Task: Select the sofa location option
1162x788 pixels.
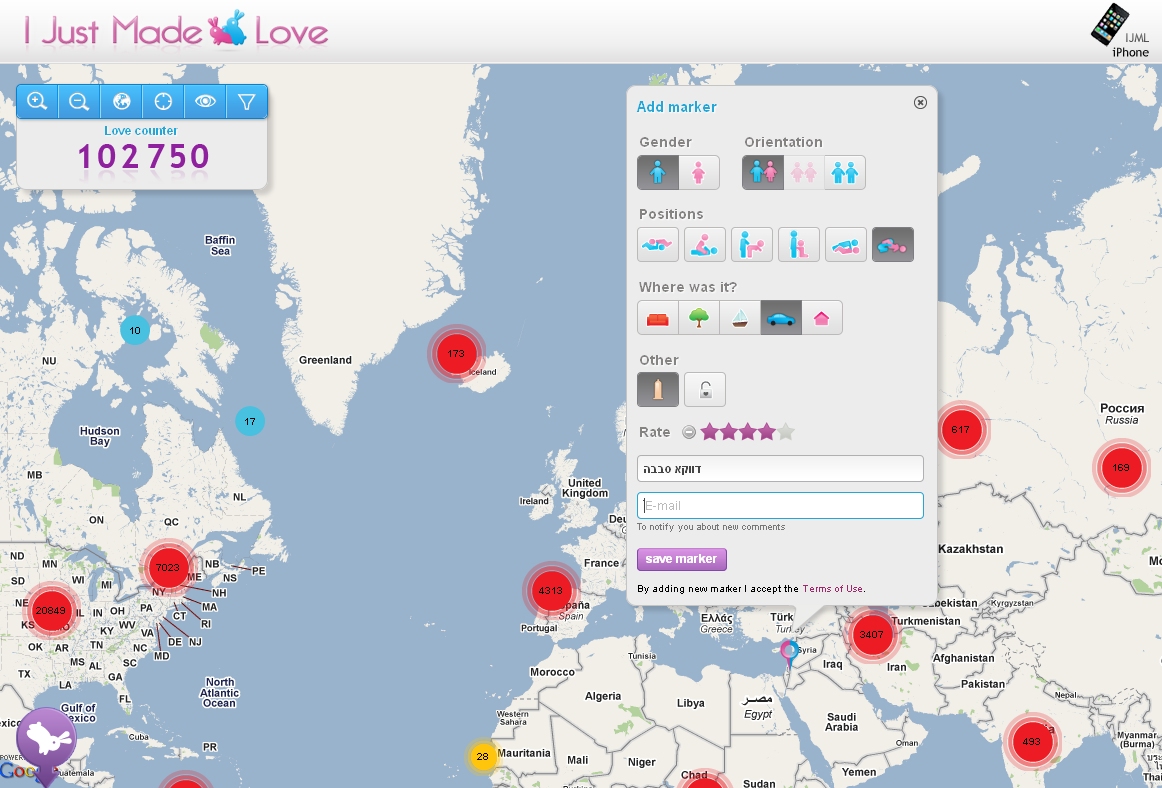Action: [658, 318]
